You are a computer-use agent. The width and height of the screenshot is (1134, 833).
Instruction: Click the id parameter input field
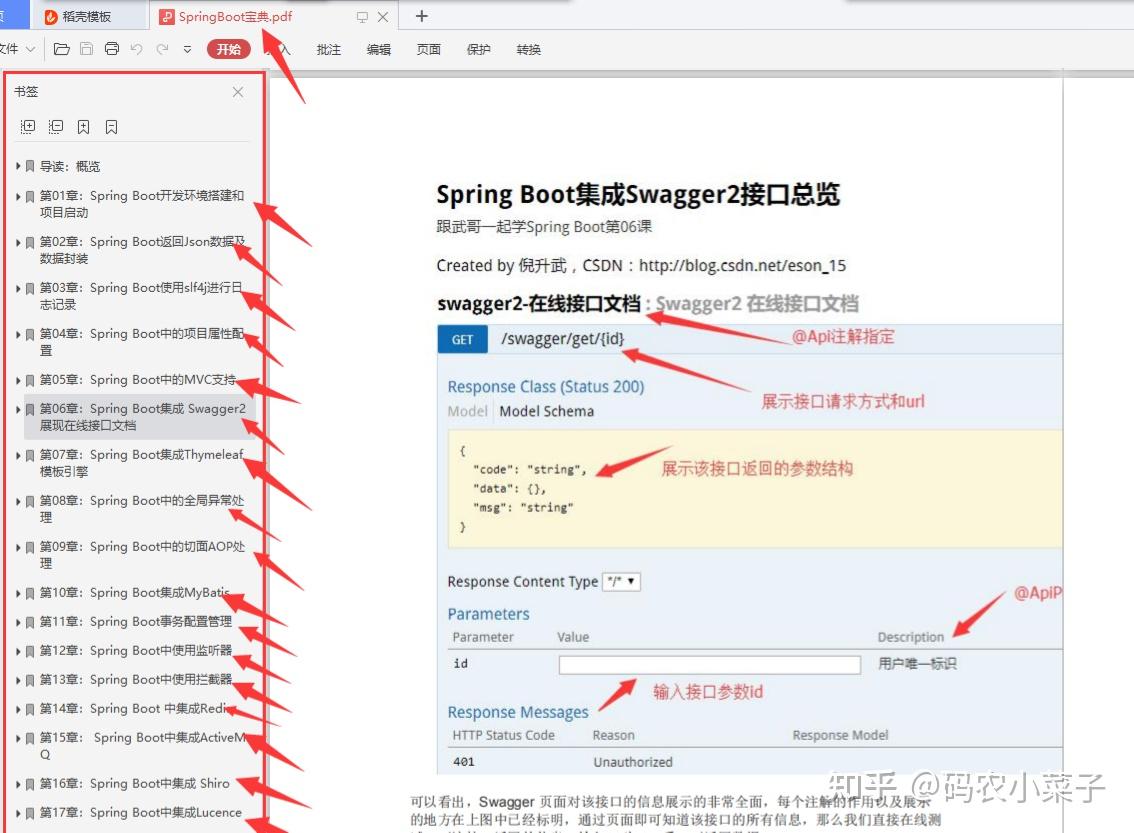pyautogui.click(x=710, y=663)
